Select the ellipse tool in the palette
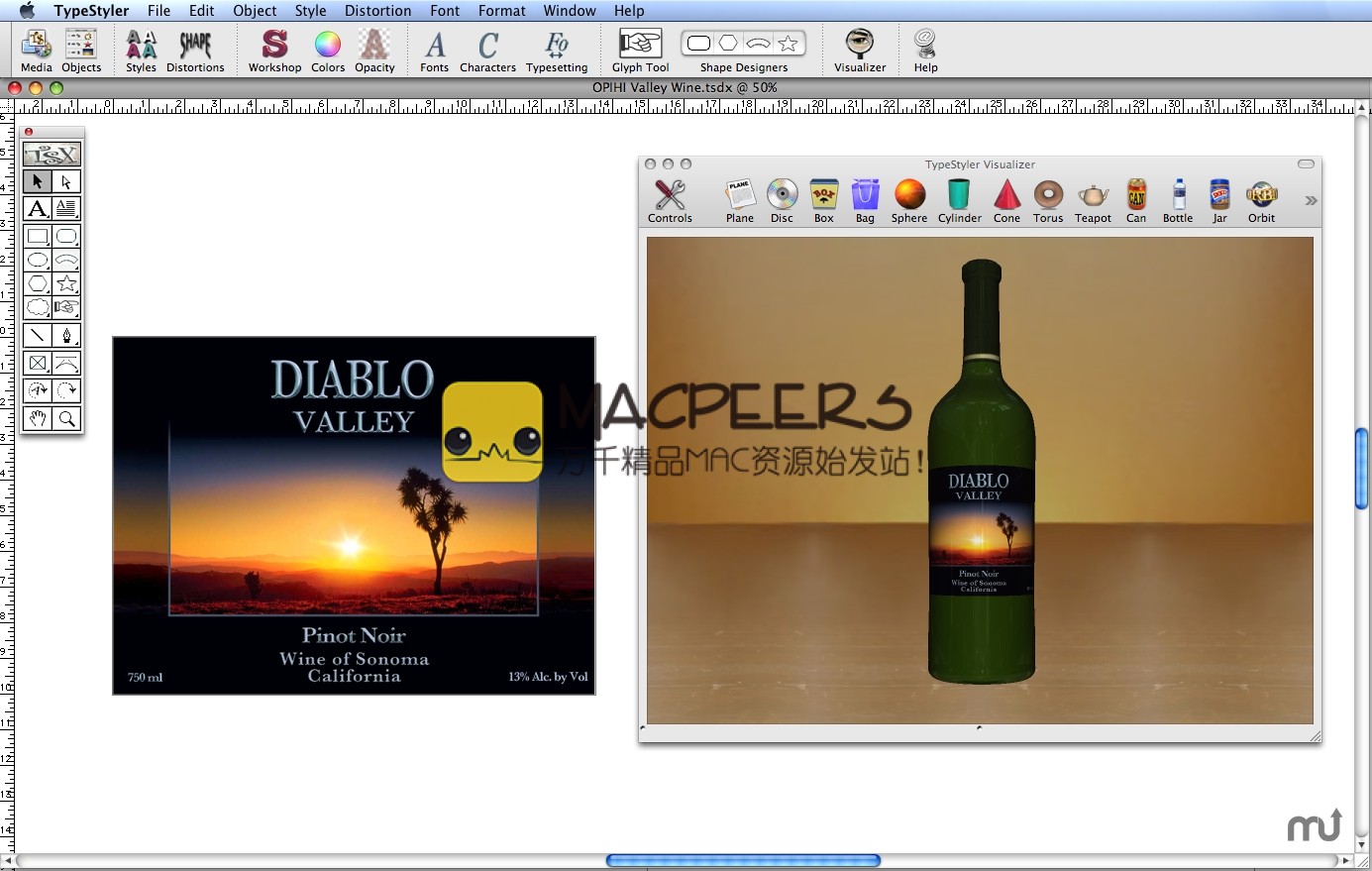Screen dimensions: 1372x871 pos(38,260)
